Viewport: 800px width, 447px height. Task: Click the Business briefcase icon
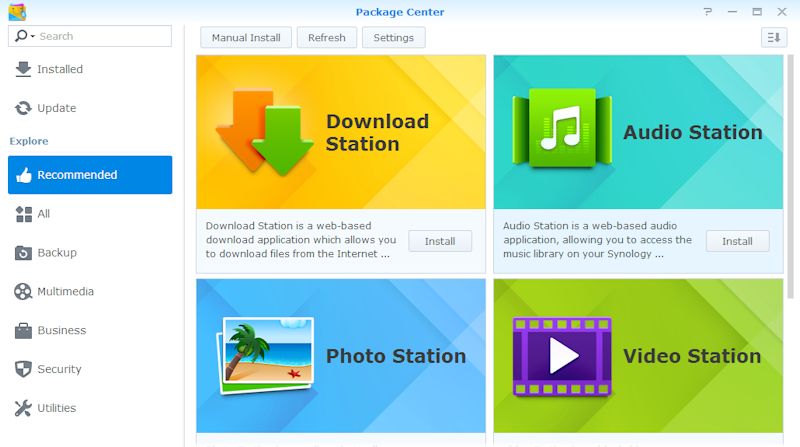23,331
